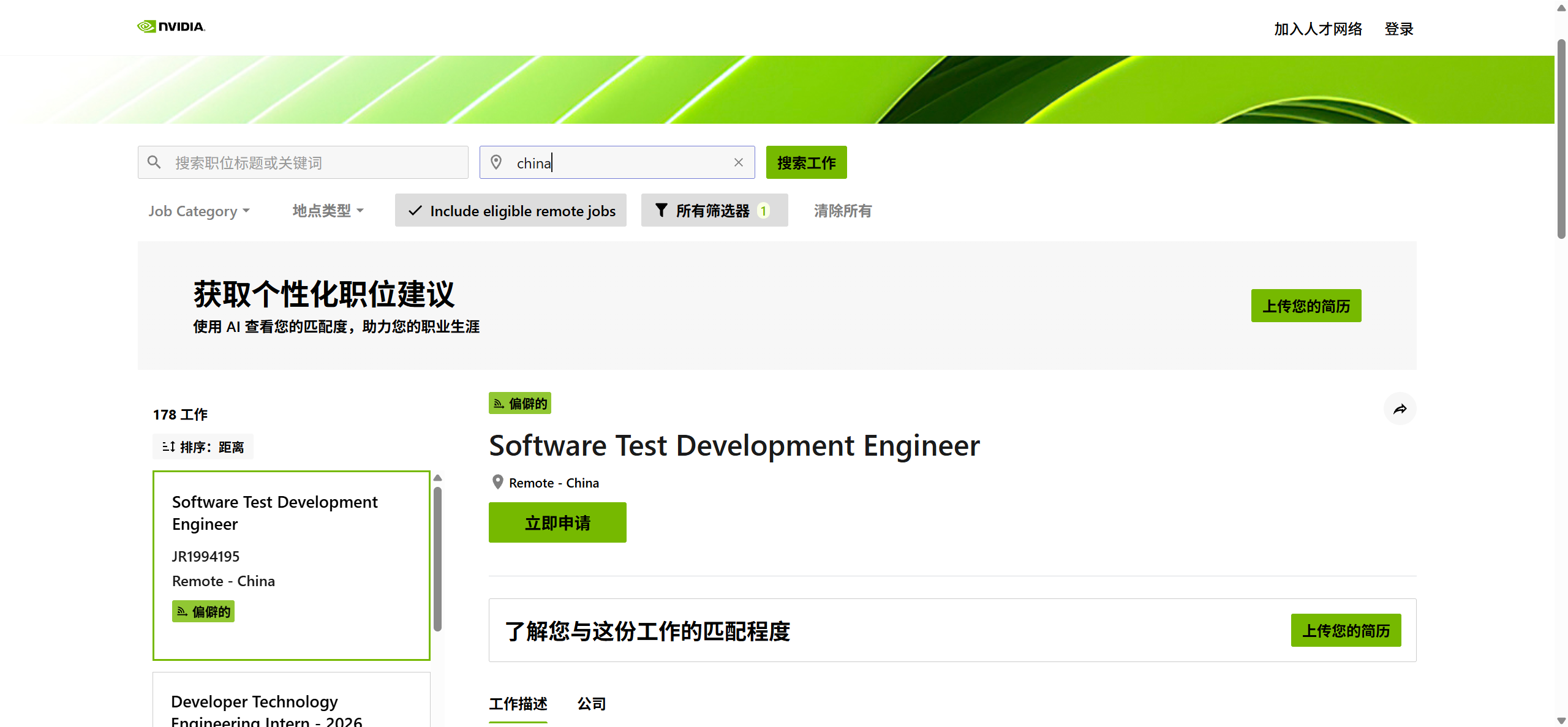Open the 地点类型 dropdown
The height and width of the screenshot is (727, 1568).
point(328,211)
